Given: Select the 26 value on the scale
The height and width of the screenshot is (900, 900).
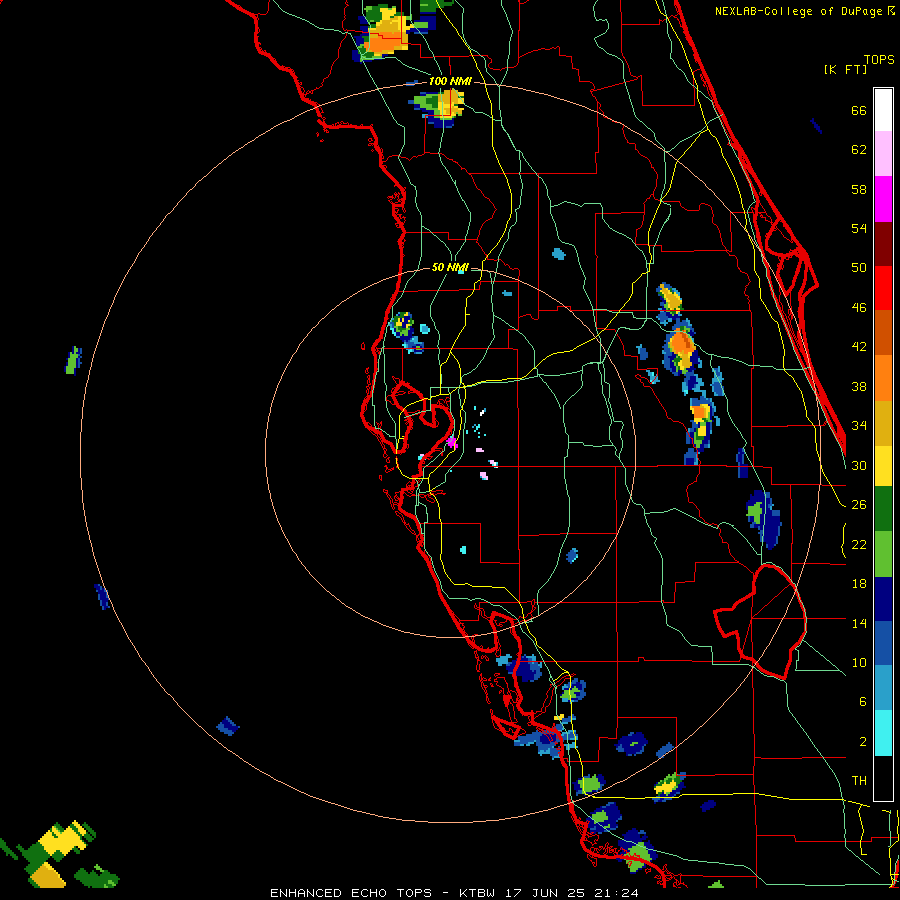Looking at the screenshot, I should (x=859, y=505).
